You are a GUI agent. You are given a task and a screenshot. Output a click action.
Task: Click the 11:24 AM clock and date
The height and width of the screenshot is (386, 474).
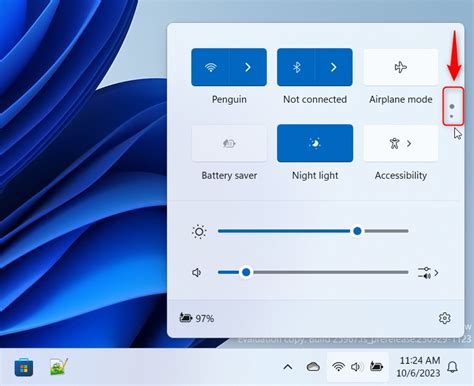pos(419,367)
